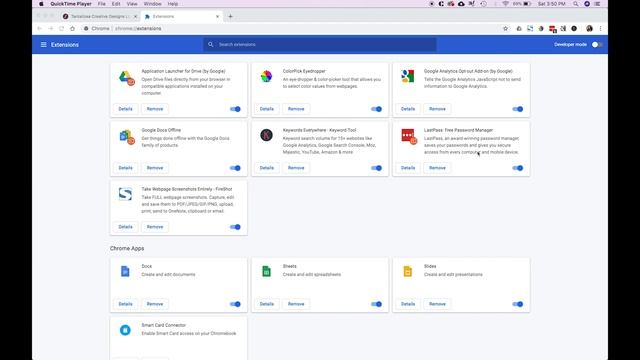Open Details for ColorPick Eyedropper
The height and width of the screenshot is (360, 640).
(267, 109)
